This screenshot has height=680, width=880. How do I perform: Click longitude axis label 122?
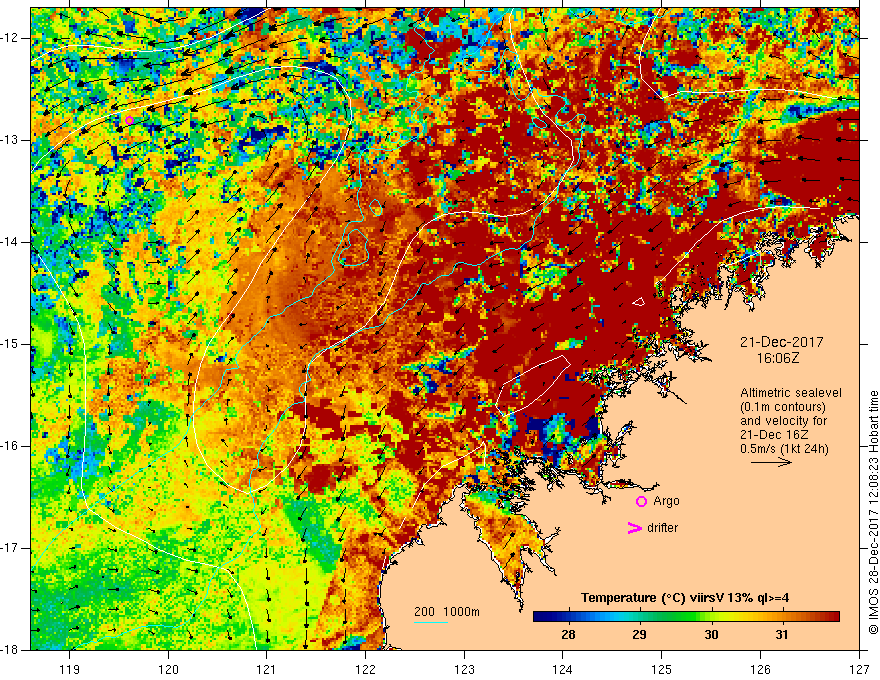pos(365,669)
